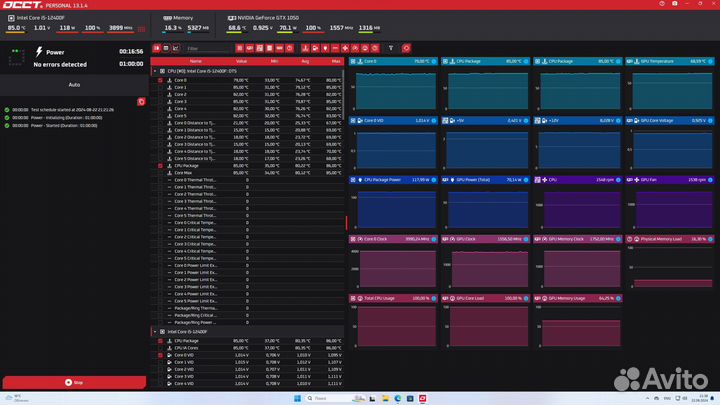Image resolution: width=720 pixels, height=405 pixels.
Task: Click the GPU Power (Total) graph header
Action: pyautogui.click(x=485, y=180)
